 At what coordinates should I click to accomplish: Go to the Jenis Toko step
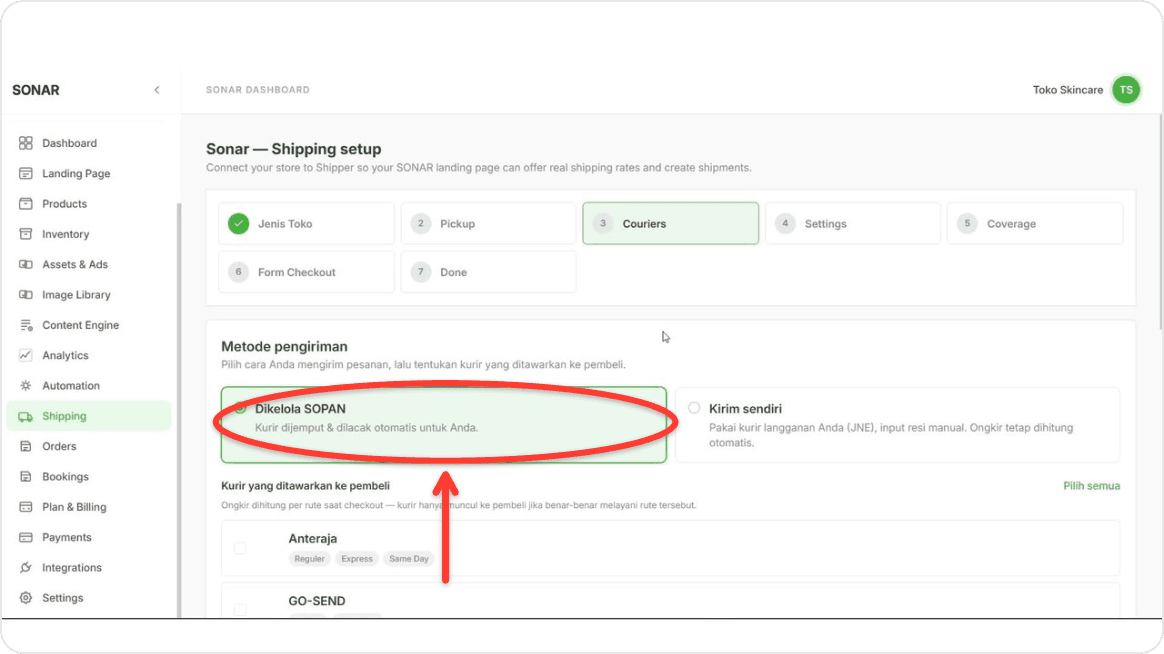tap(306, 223)
